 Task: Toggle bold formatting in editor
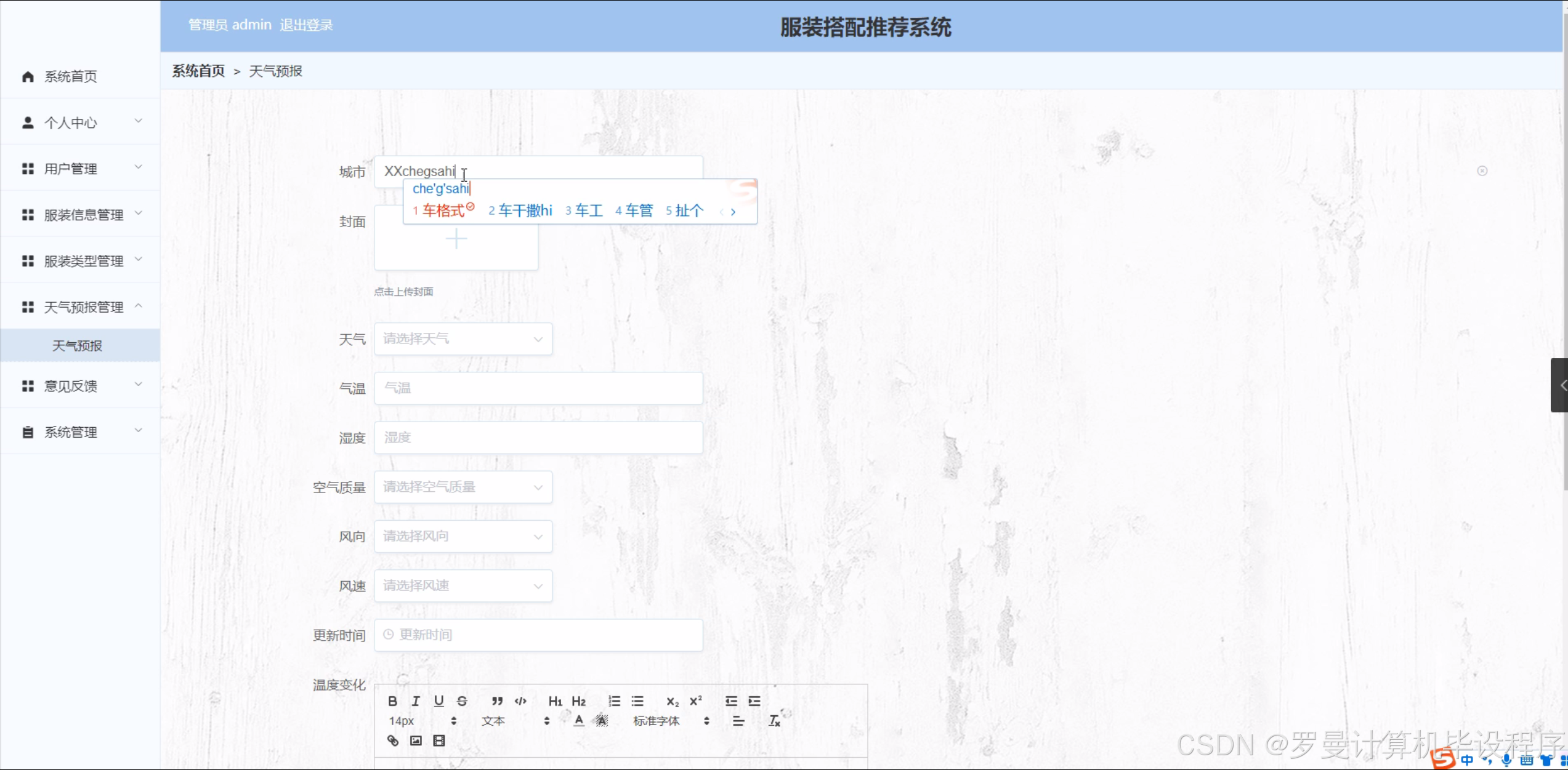392,701
